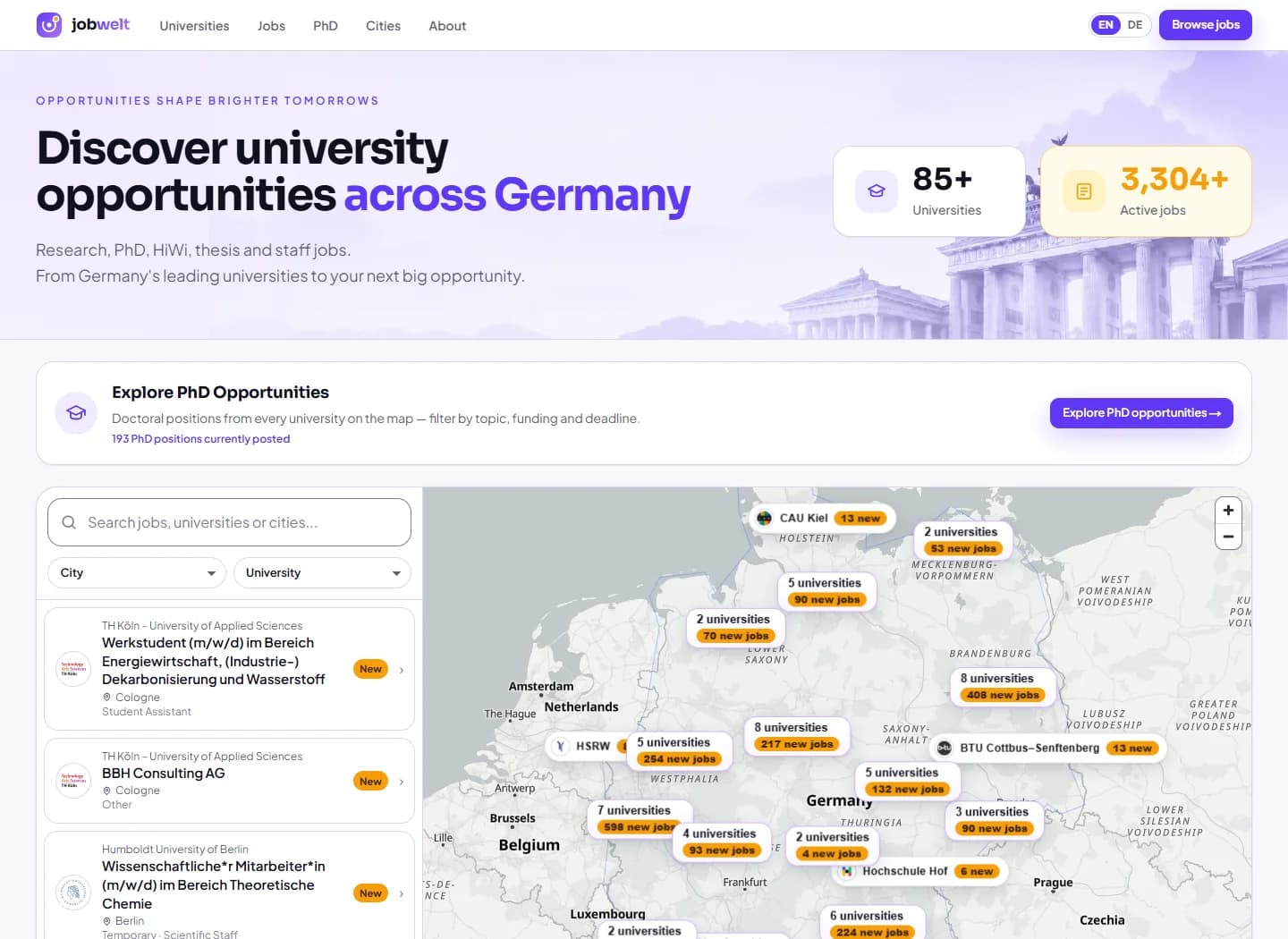Click the New badge on the Werkstudent card
Screen dimensions: 1288x939
[370, 669]
